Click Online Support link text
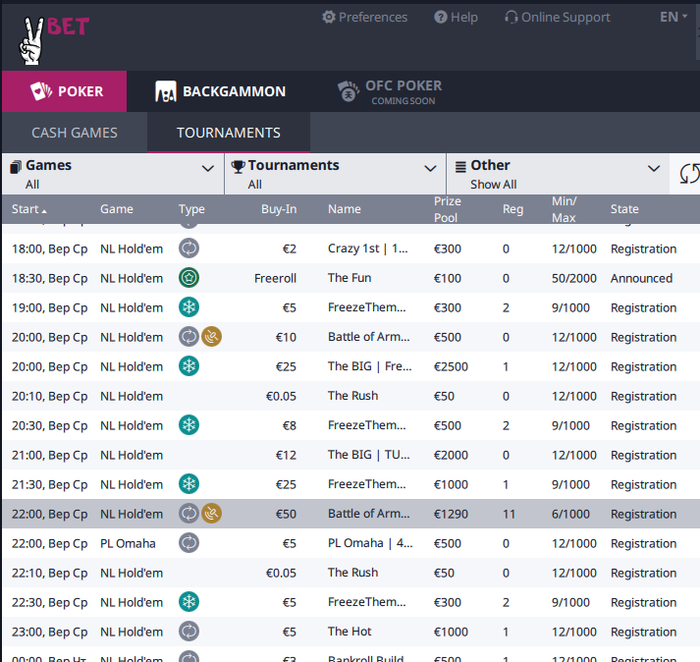 tap(566, 17)
